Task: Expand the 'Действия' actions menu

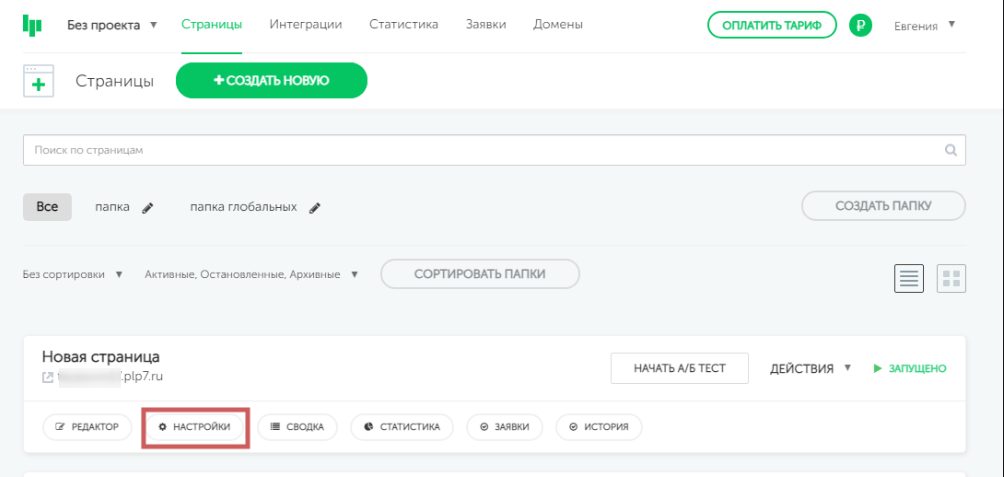Action: 810,368
